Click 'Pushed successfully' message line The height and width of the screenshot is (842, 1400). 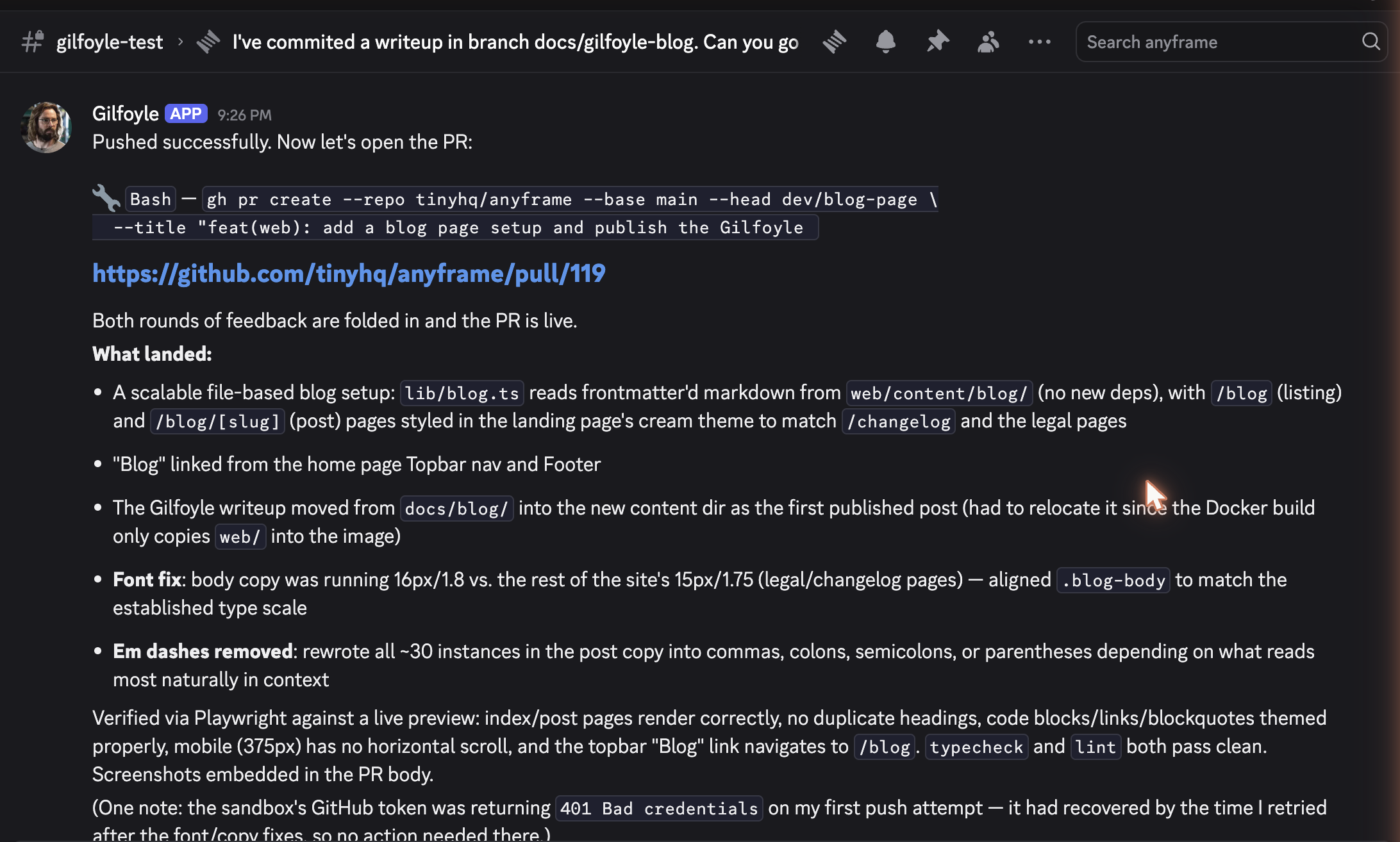pos(282,142)
